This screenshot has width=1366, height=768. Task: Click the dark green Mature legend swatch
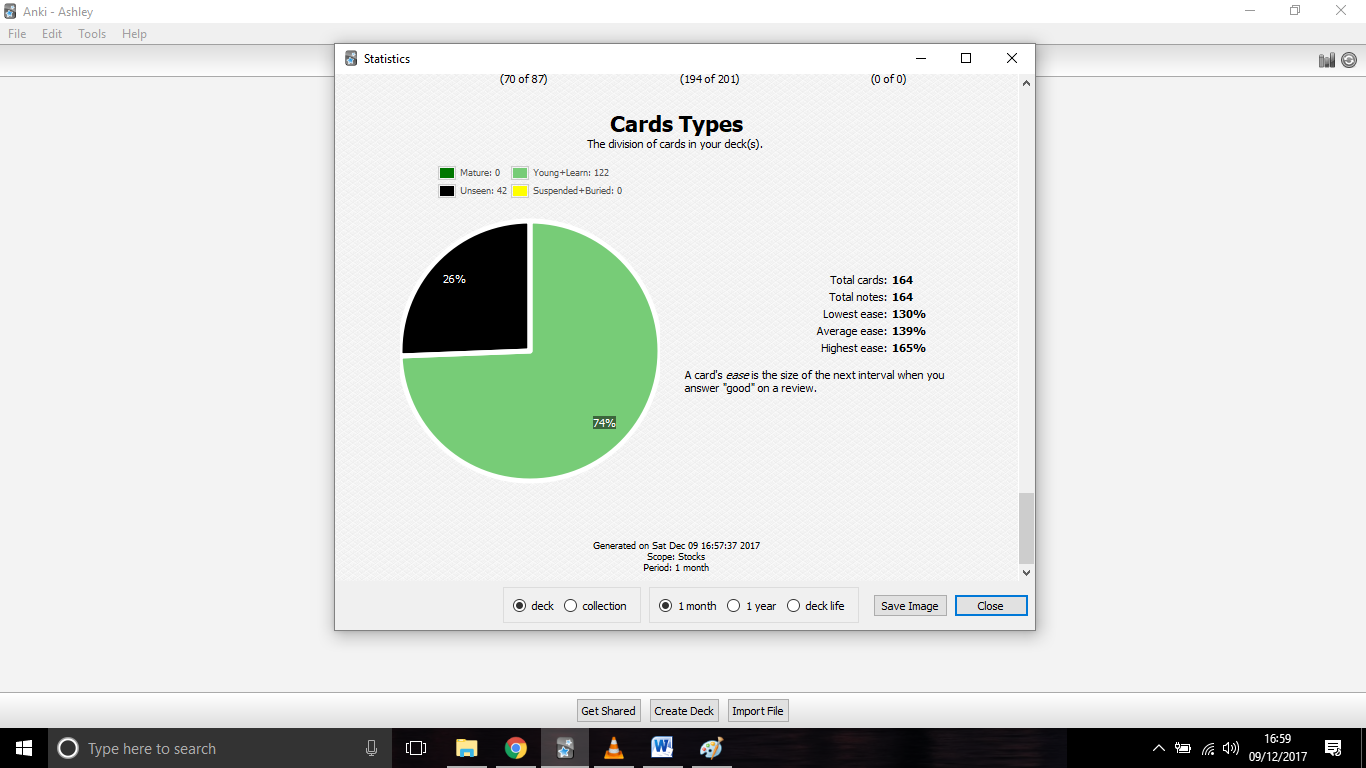pyautogui.click(x=447, y=173)
